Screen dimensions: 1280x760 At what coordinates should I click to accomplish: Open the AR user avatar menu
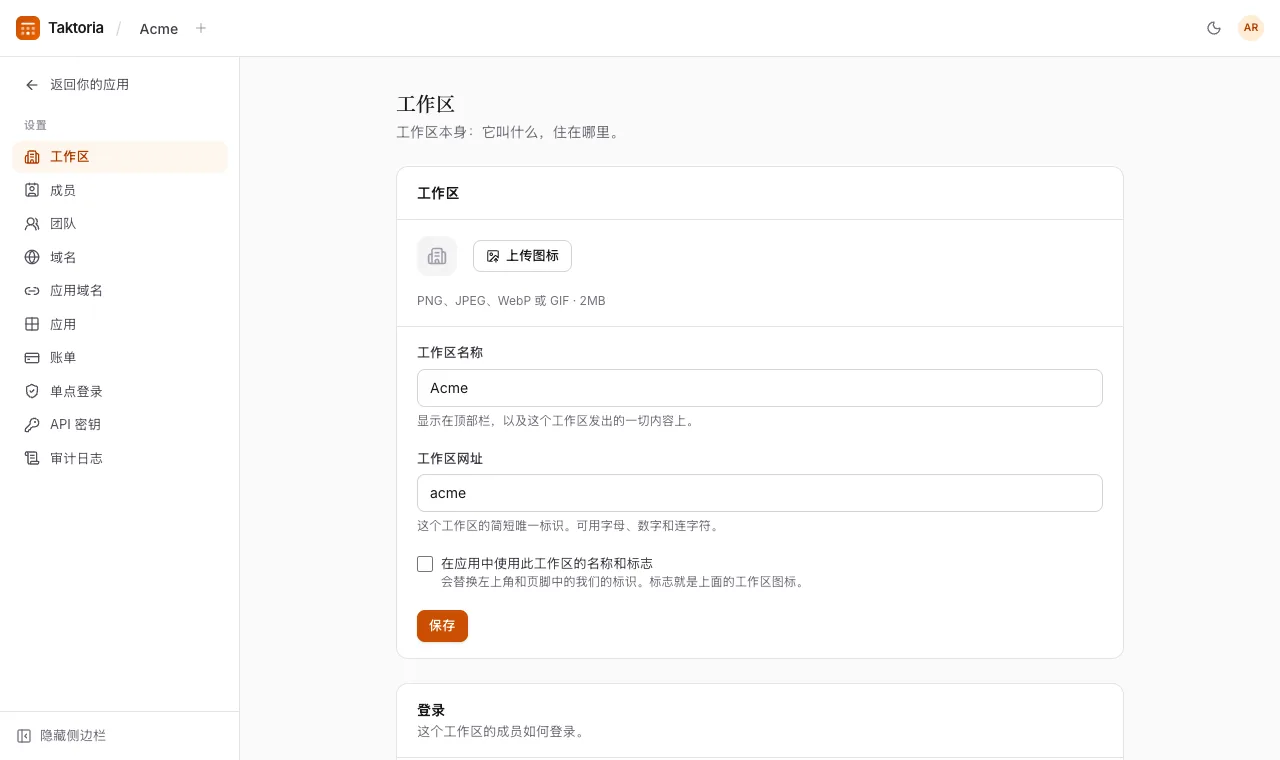click(1251, 28)
